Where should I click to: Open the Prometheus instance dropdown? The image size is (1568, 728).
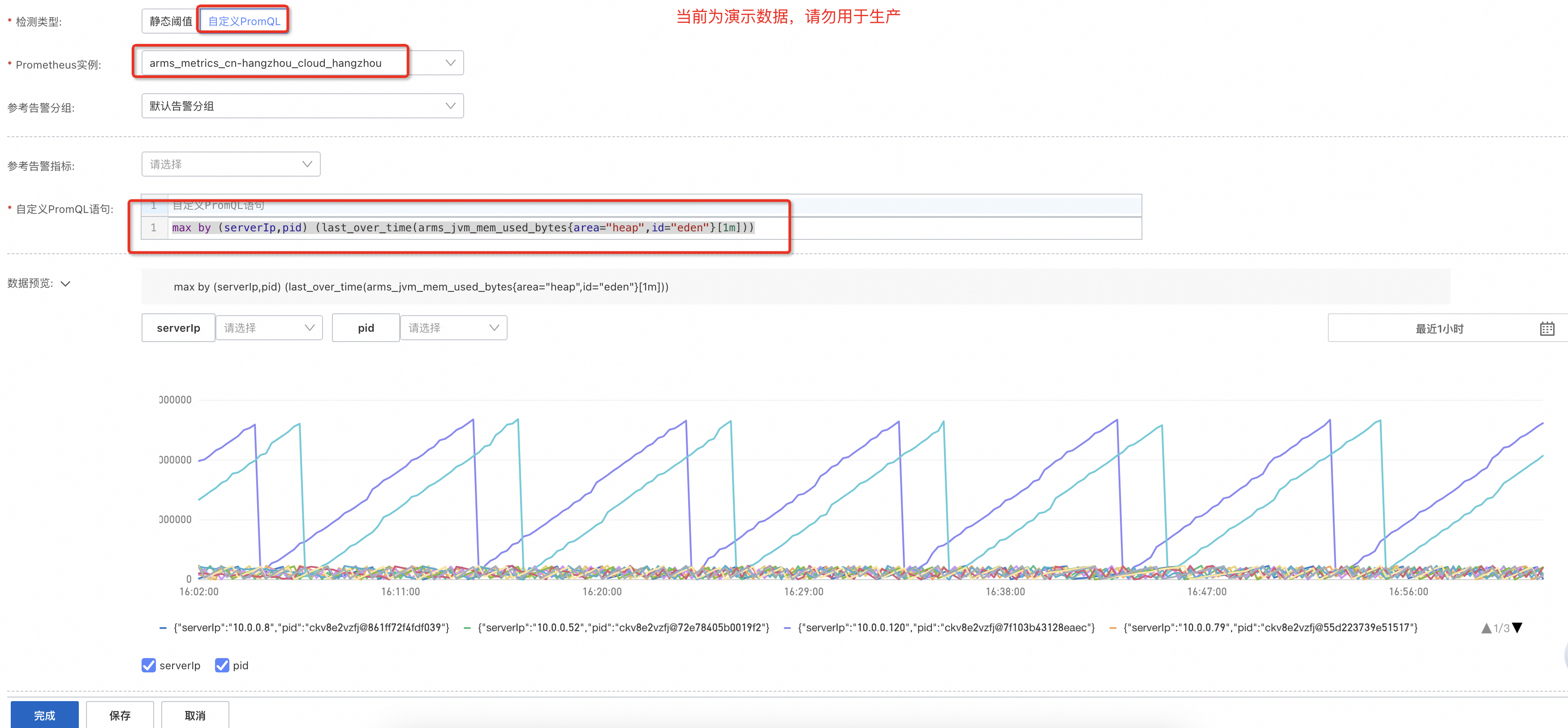point(302,63)
